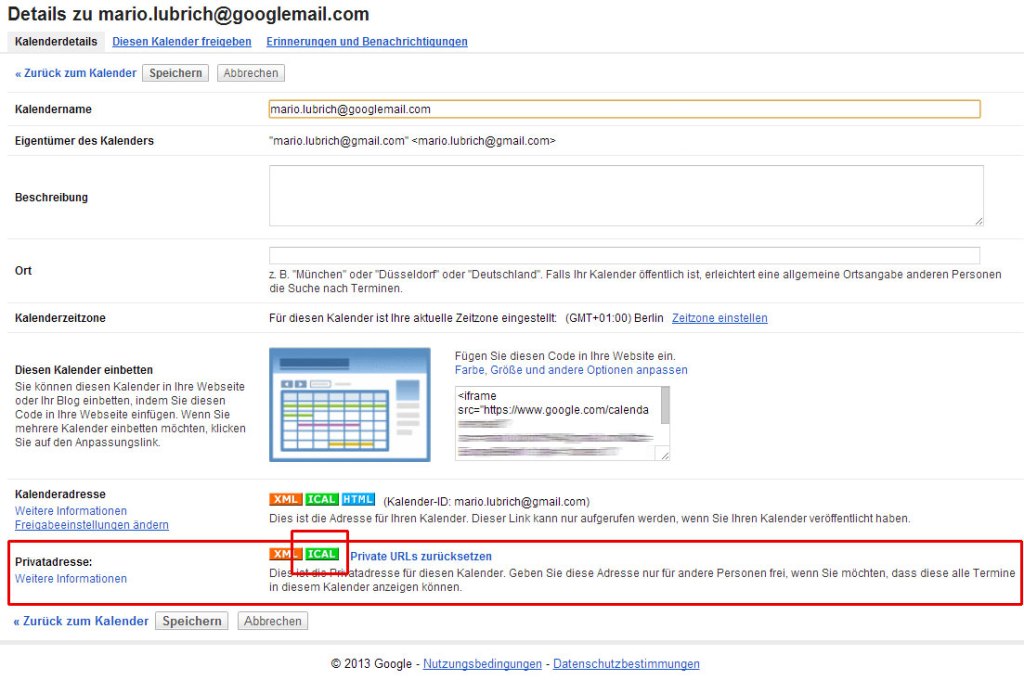Viewport: 1024px width, 680px height.
Task: Open the Diesen Kalender freigeben tab
Action: (181, 42)
